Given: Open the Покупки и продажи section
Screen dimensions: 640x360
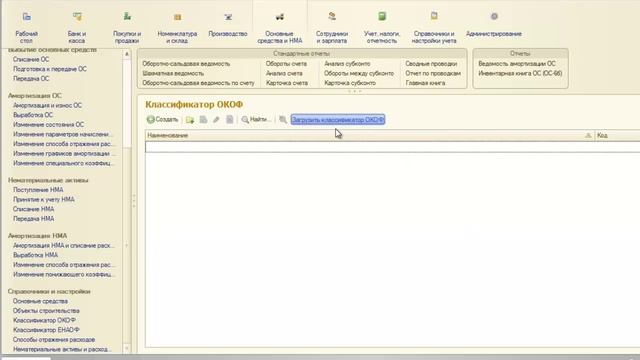Looking at the screenshot, I should [127, 27].
